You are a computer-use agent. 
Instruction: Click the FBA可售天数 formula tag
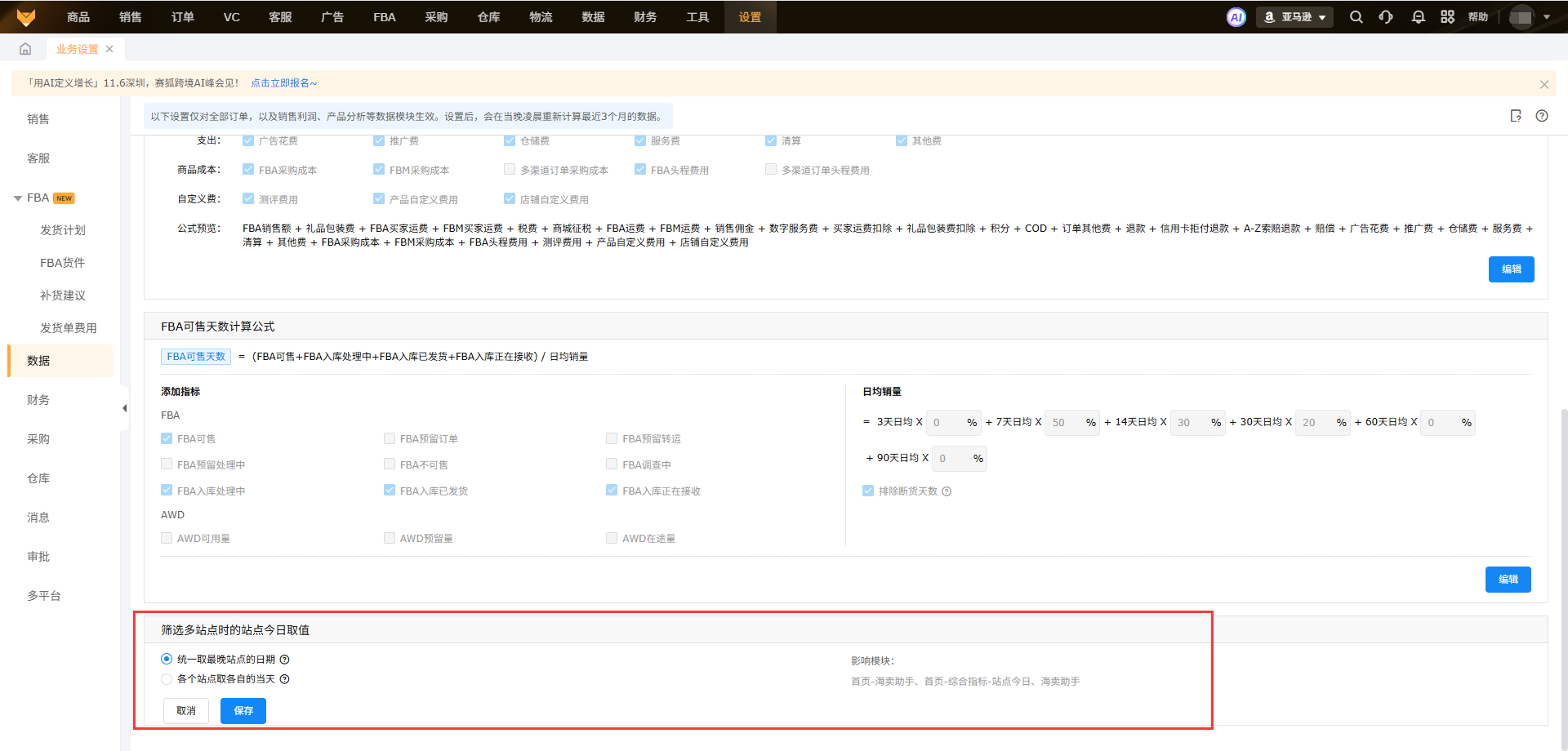point(196,357)
